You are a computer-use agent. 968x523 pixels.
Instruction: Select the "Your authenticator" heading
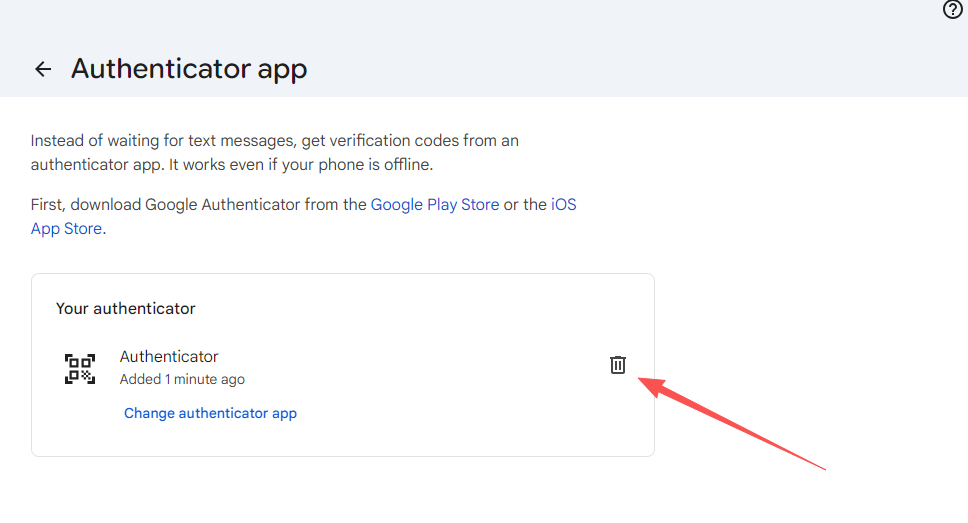pyautogui.click(x=126, y=309)
